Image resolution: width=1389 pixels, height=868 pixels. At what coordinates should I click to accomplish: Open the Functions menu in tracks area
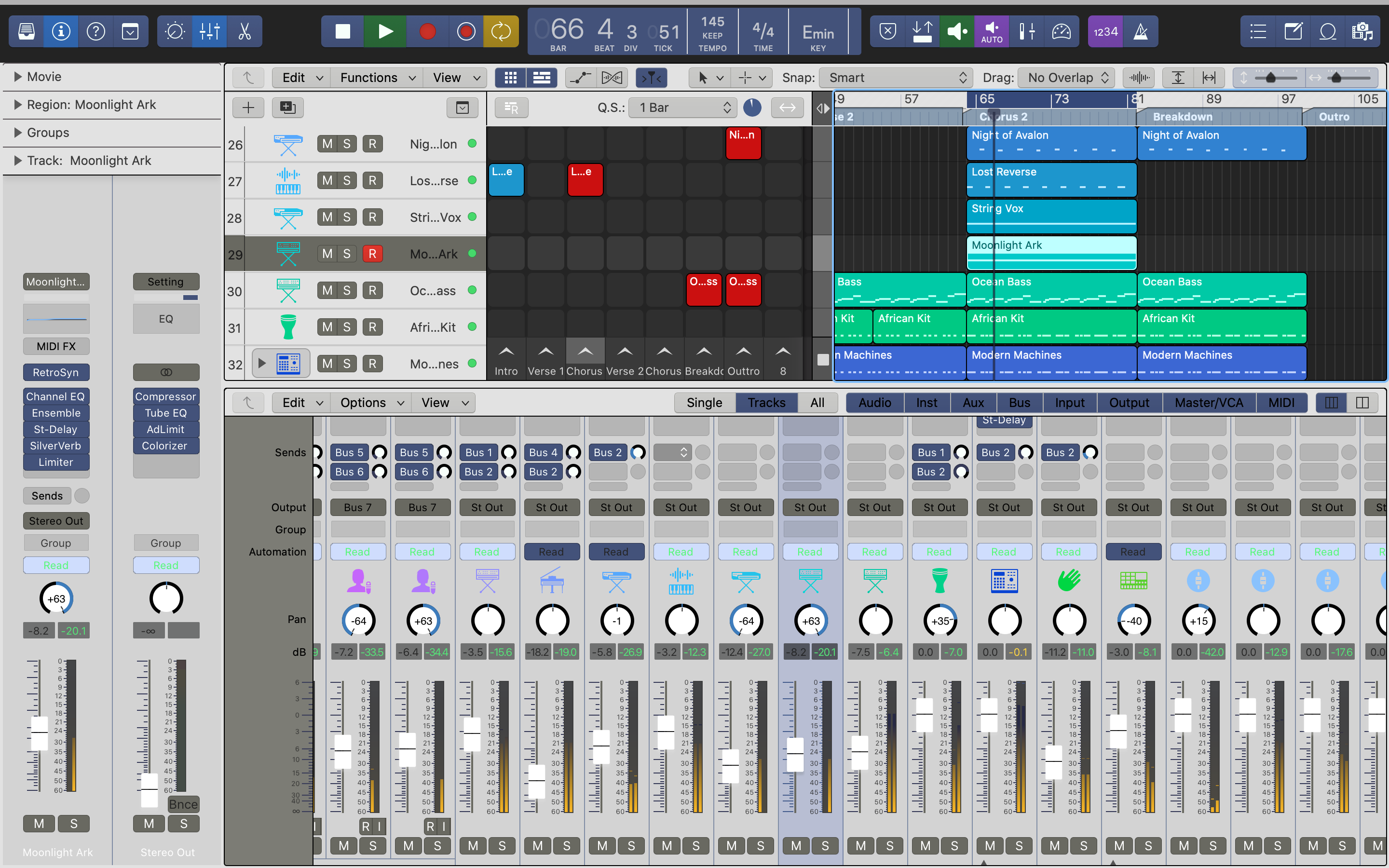pos(377,78)
